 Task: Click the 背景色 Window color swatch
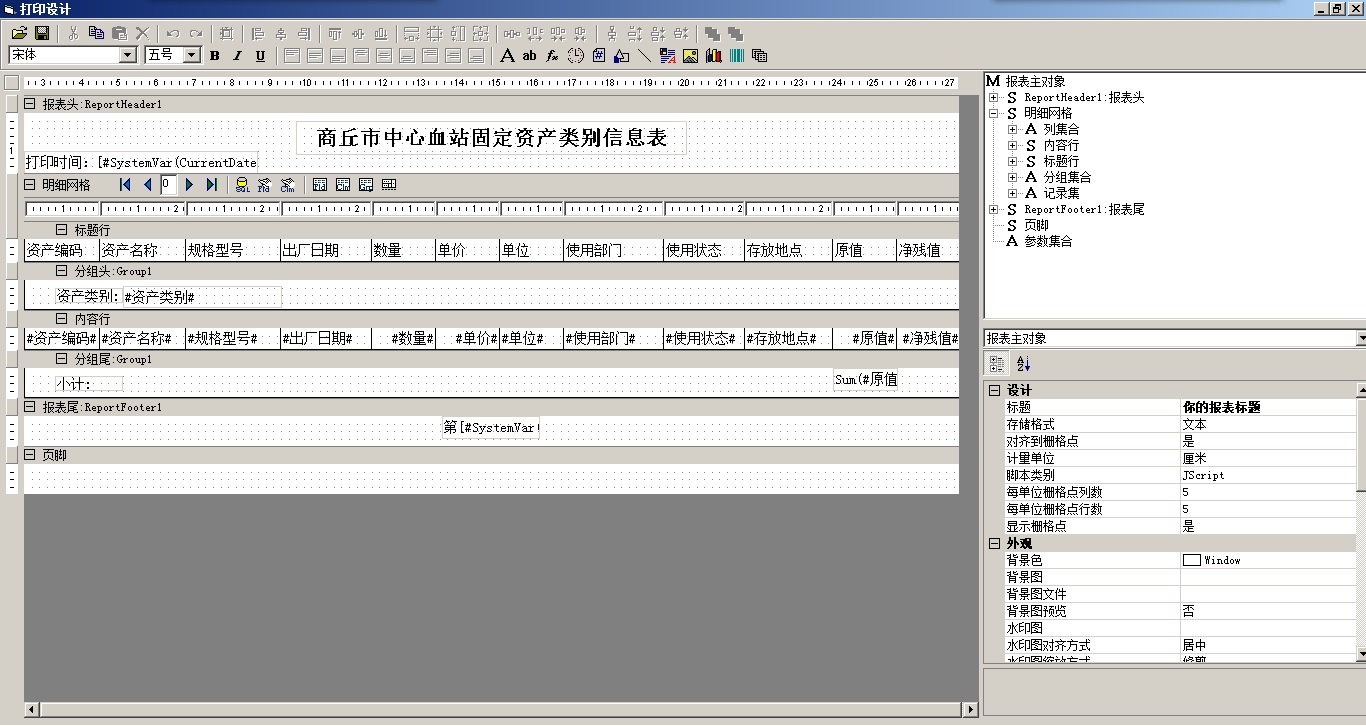(x=1191, y=560)
